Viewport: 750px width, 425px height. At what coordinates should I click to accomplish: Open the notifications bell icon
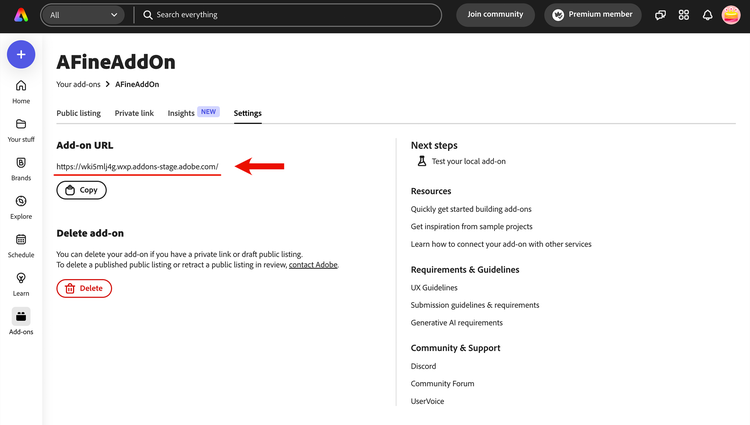pyautogui.click(x=708, y=15)
